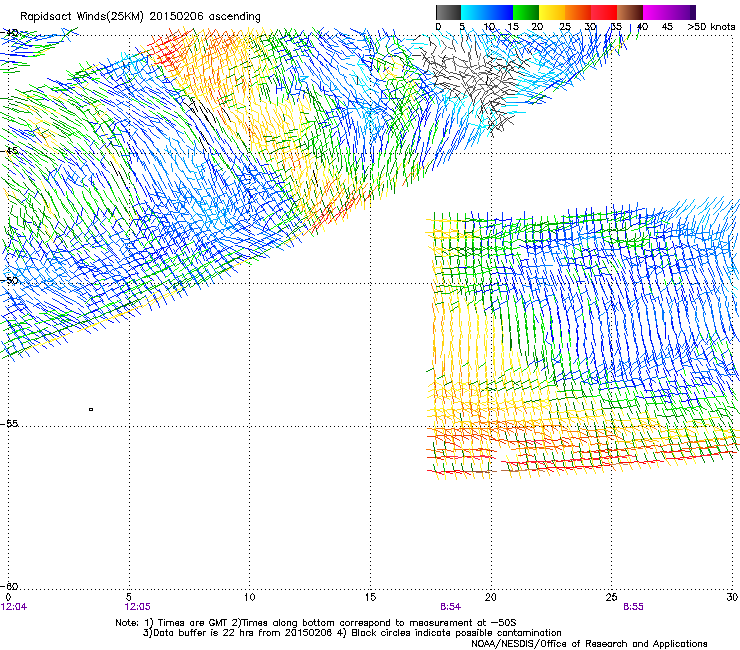Screen dimensions: 740x650
Task: Click the 'Note: 1) Times are GMT' line
Action: point(316,623)
